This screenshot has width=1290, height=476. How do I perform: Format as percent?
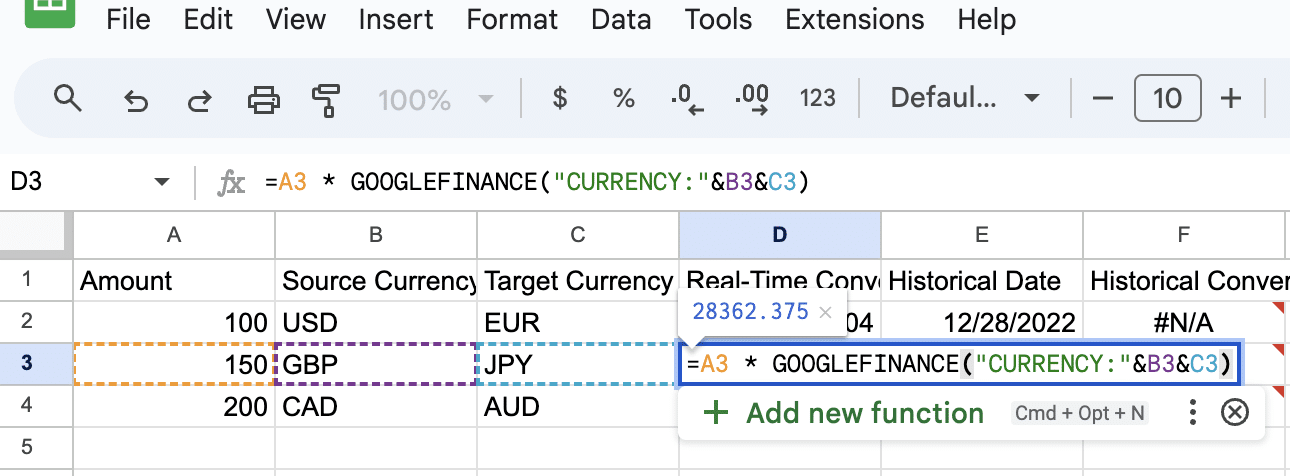(x=624, y=98)
